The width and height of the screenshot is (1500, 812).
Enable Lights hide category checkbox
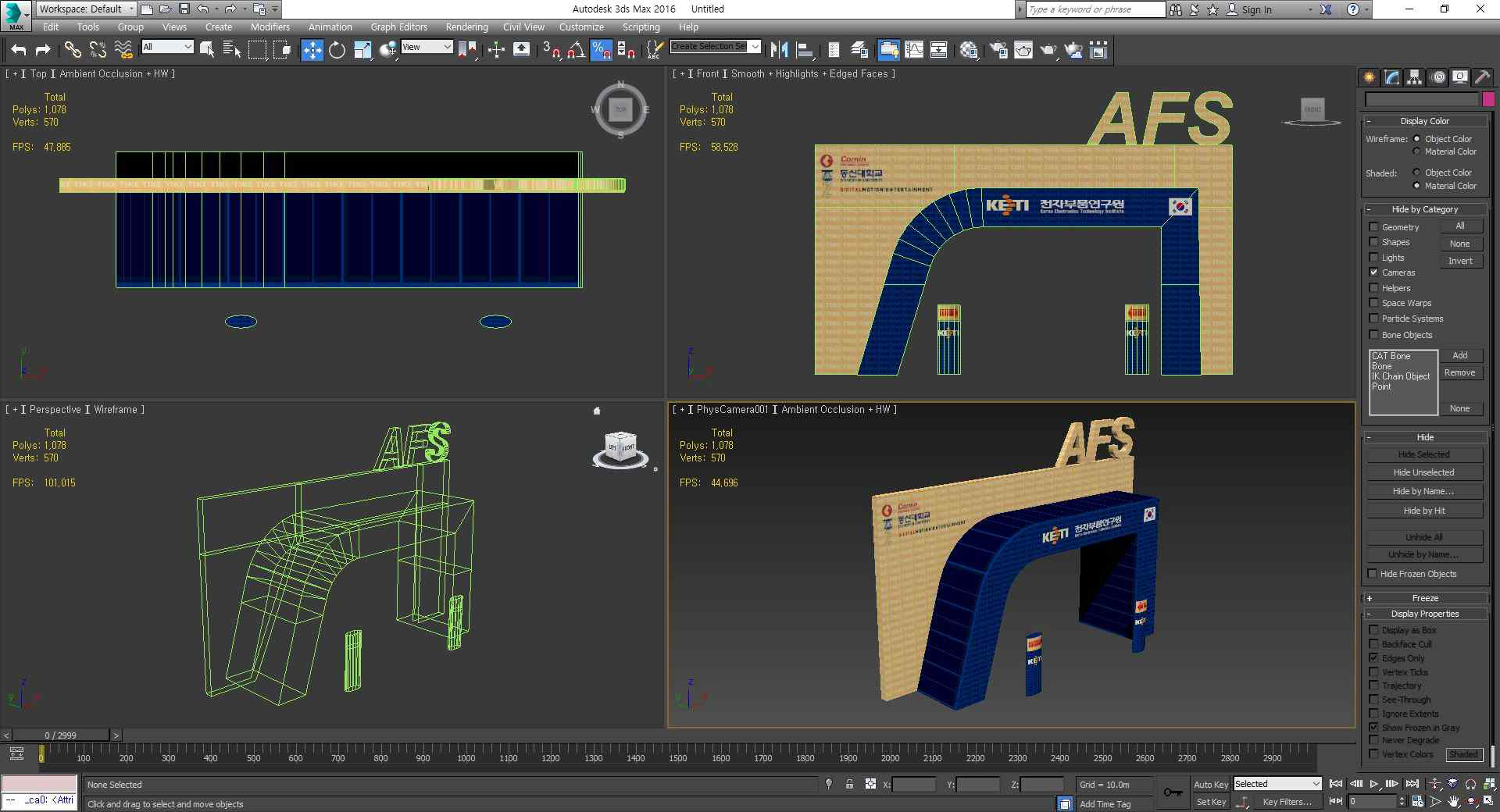pyautogui.click(x=1373, y=257)
